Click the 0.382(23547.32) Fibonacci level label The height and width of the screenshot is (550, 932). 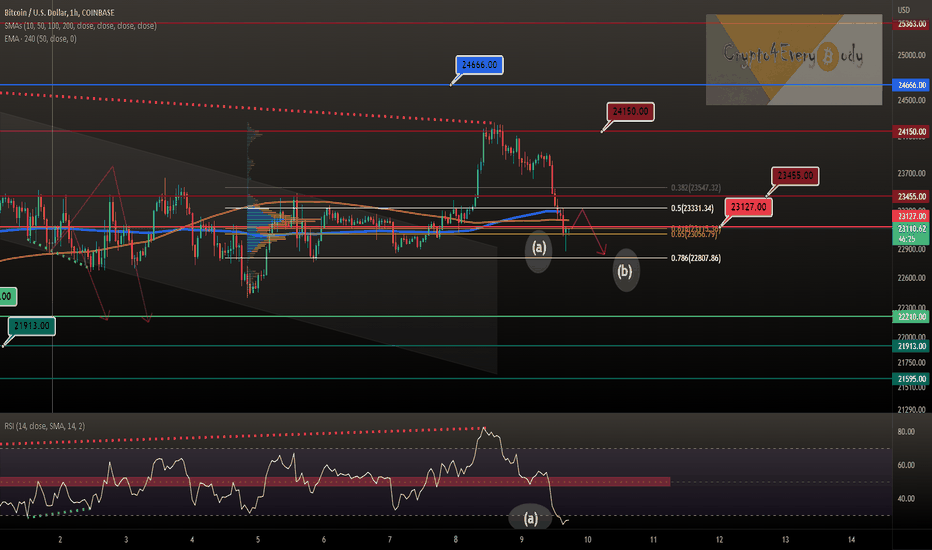[695, 188]
